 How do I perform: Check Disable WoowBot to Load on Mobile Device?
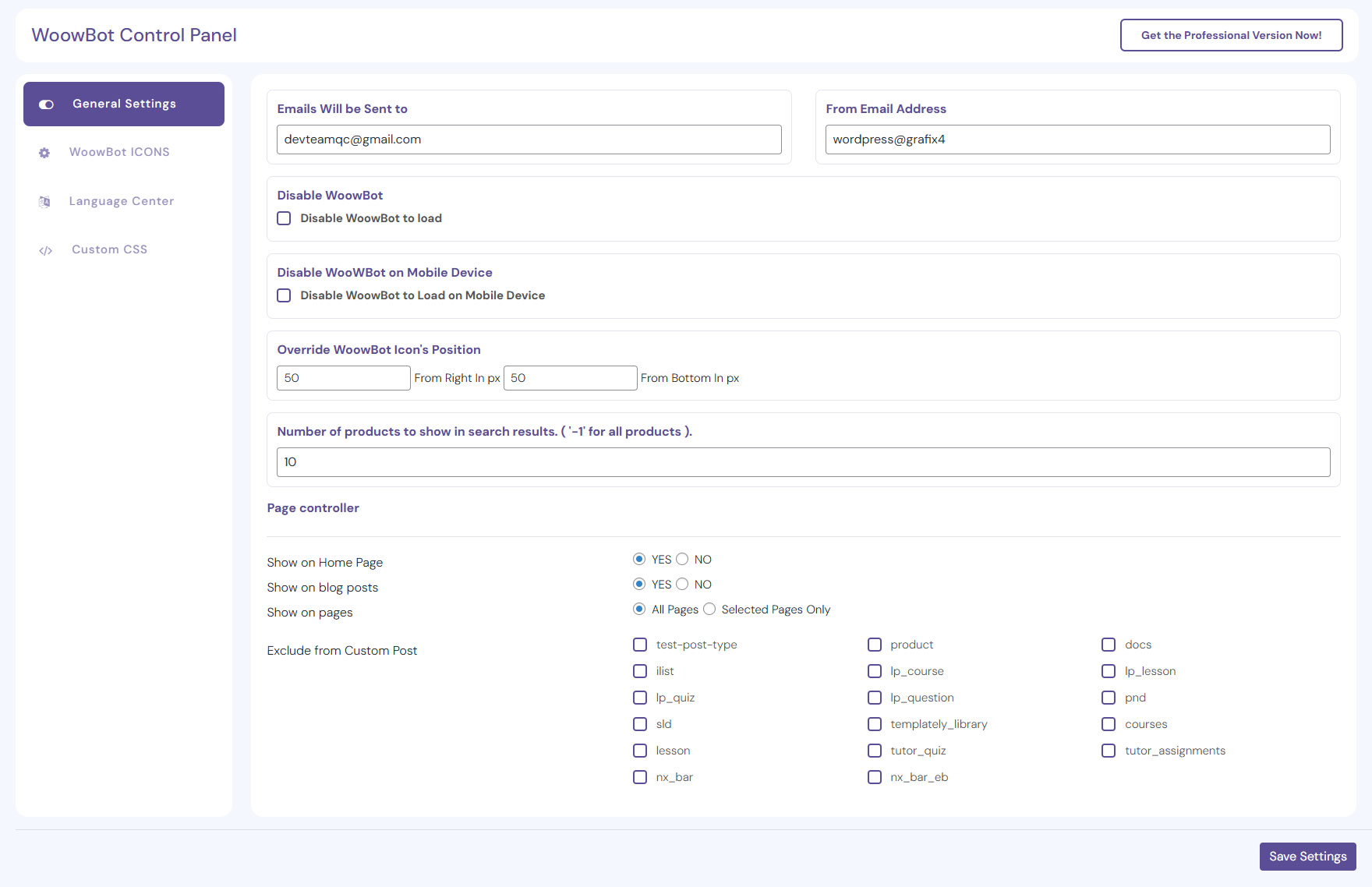click(x=284, y=295)
